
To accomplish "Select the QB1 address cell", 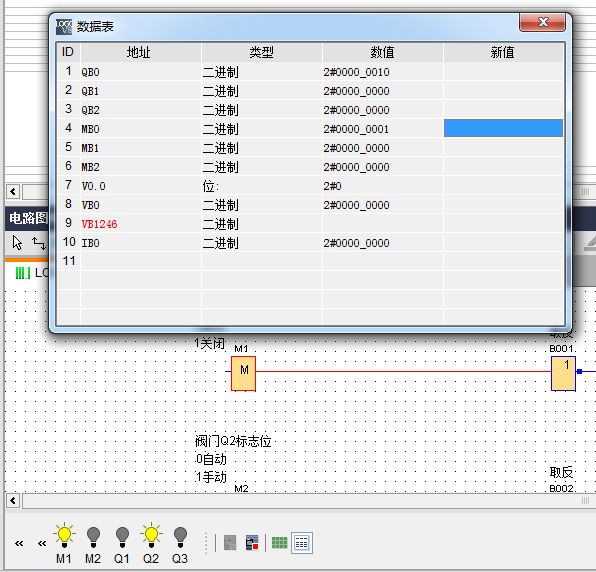I will click(141, 90).
